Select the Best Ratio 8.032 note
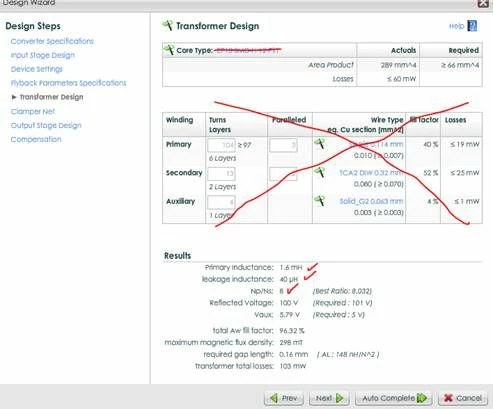The height and width of the screenshot is (409, 493). click(342, 291)
